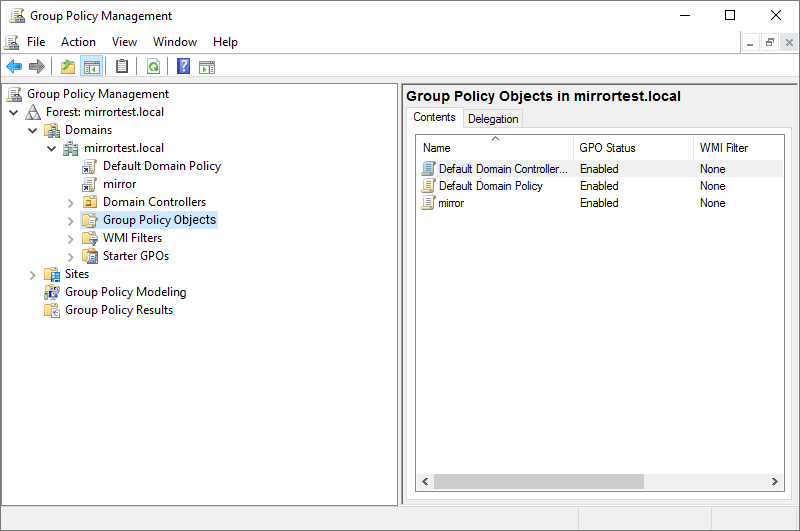Image resolution: width=800 pixels, height=531 pixels.
Task: Open Help with the blue question icon
Action: [x=183, y=66]
